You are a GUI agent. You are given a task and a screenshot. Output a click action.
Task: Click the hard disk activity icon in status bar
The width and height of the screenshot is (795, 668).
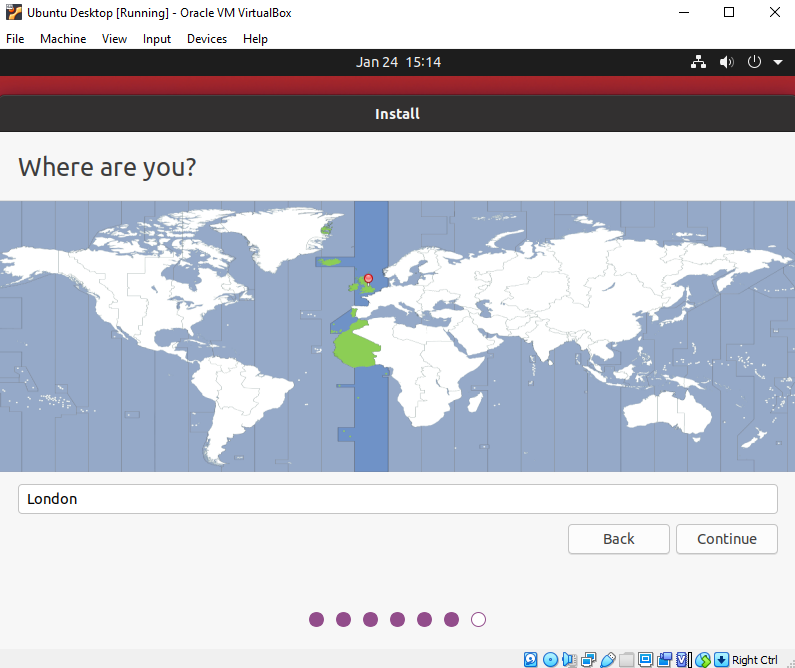(x=530, y=659)
